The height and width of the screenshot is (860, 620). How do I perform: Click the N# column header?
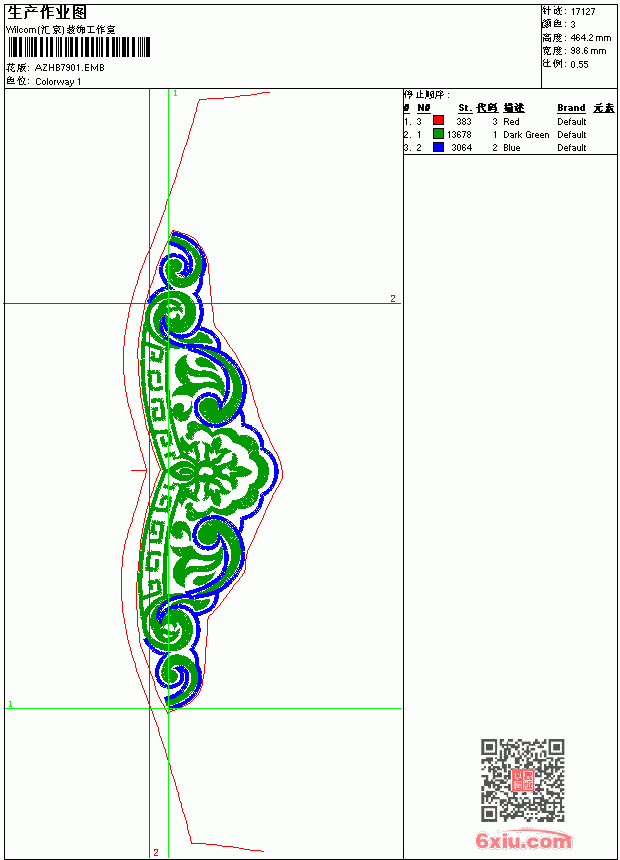point(424,108)
